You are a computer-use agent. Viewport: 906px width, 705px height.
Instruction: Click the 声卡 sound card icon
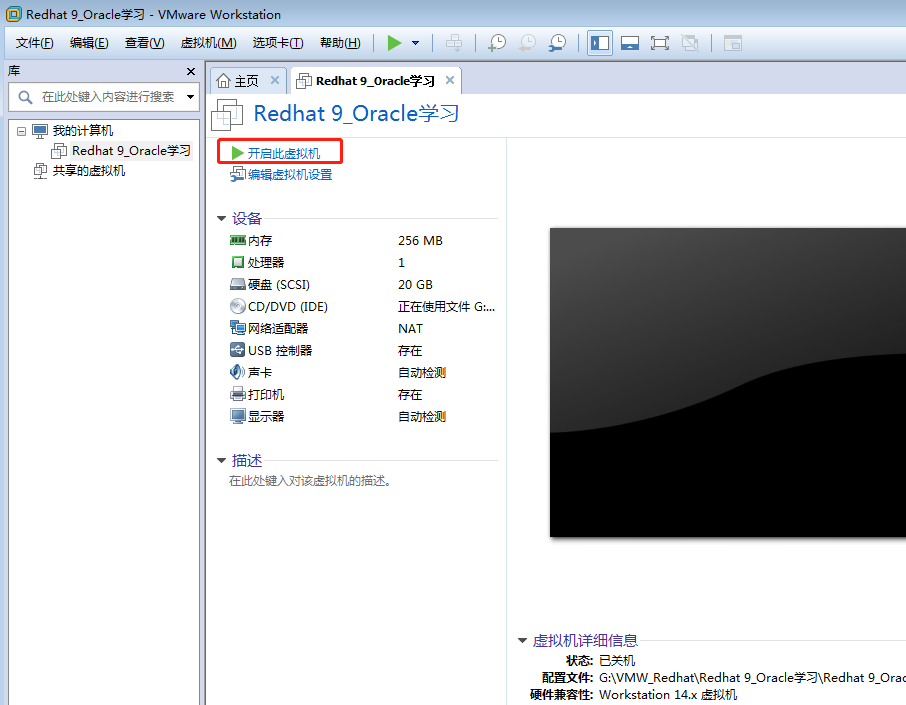(237, 372)
